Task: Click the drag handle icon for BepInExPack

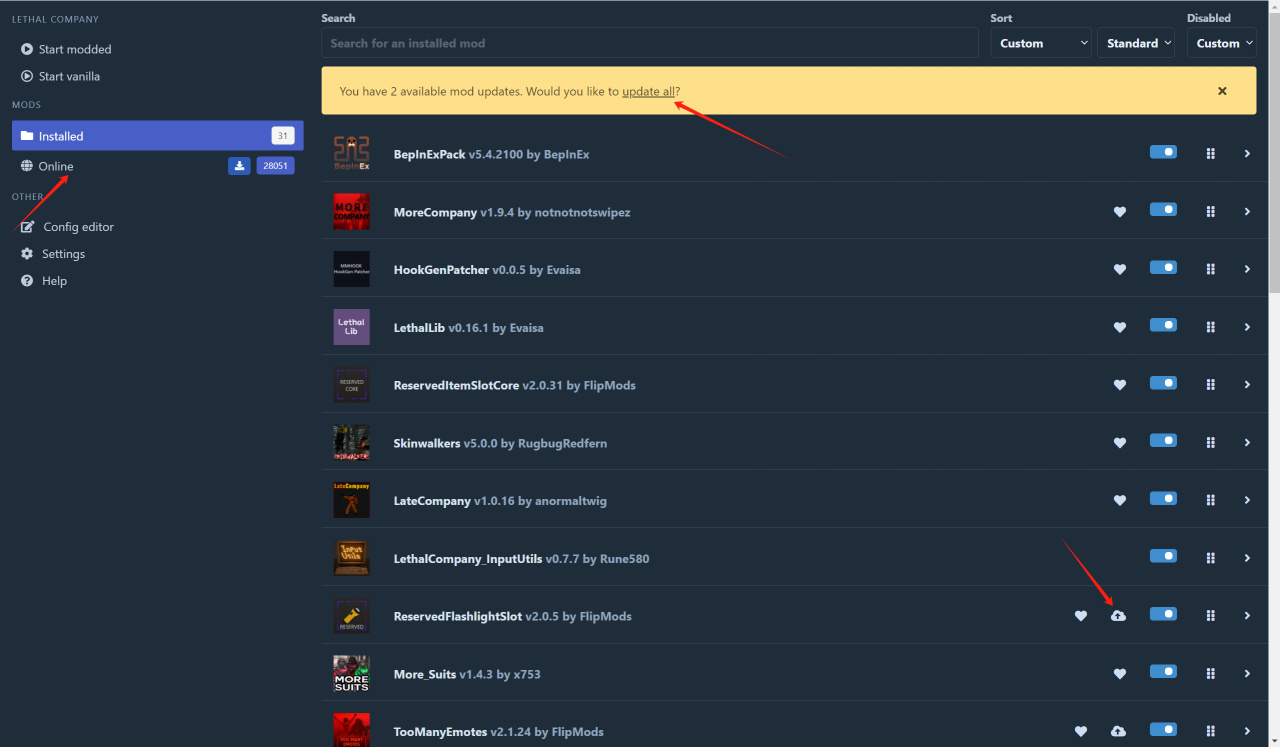Action: tap(1210, 154)
